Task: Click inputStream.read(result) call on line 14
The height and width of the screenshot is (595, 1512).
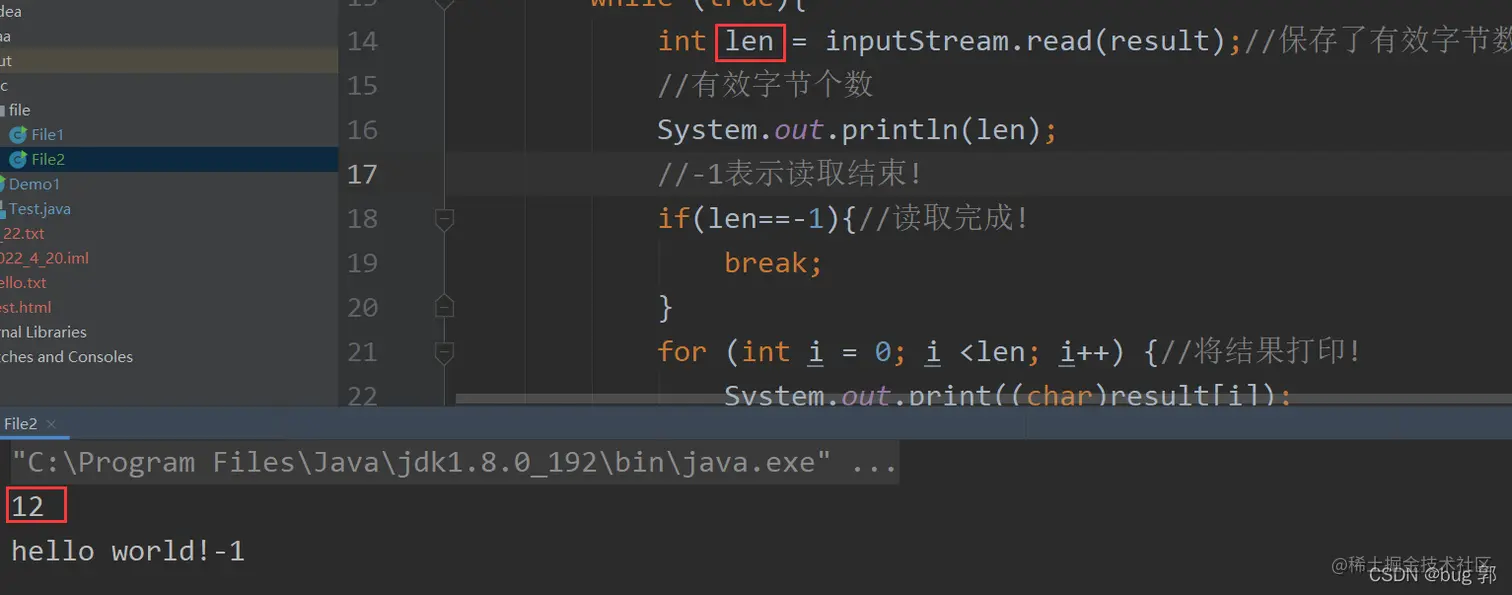Action: pos(1026,41)
